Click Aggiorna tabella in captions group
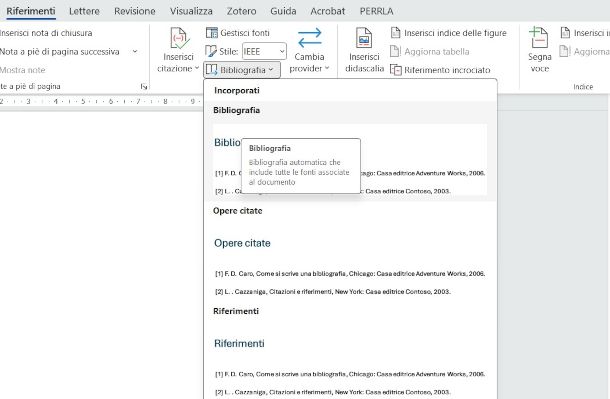 tap(430, 51)
